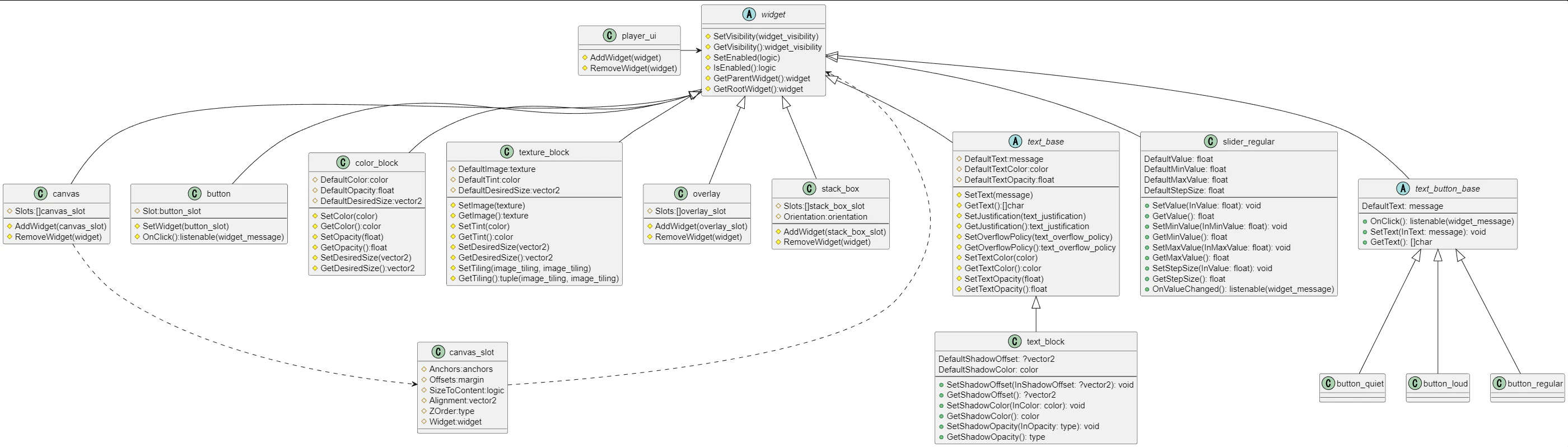Select the Orientation:orientation field in stack_box
This screenshot has width=1568, height=447.
825,217
